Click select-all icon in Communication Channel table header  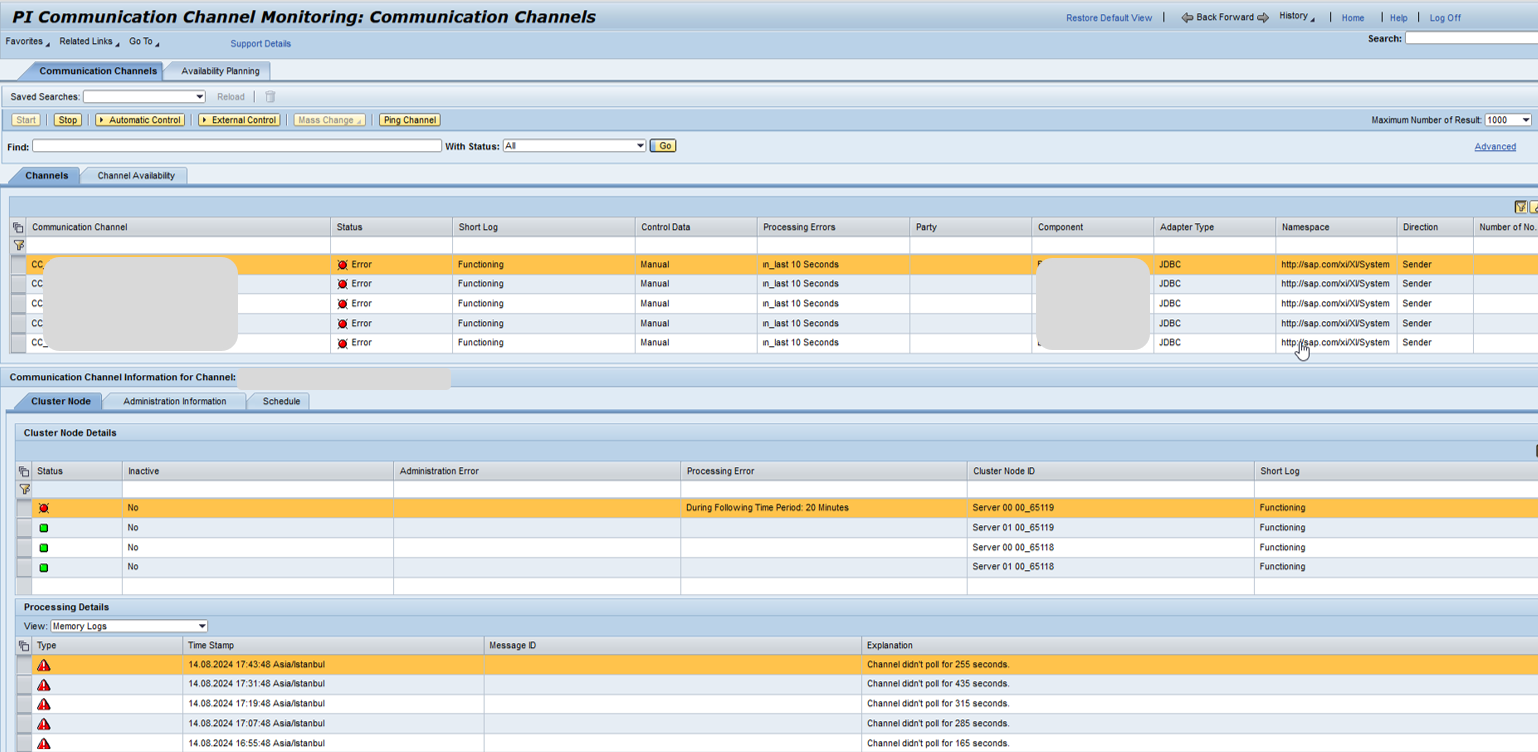(x=18, y=227)
